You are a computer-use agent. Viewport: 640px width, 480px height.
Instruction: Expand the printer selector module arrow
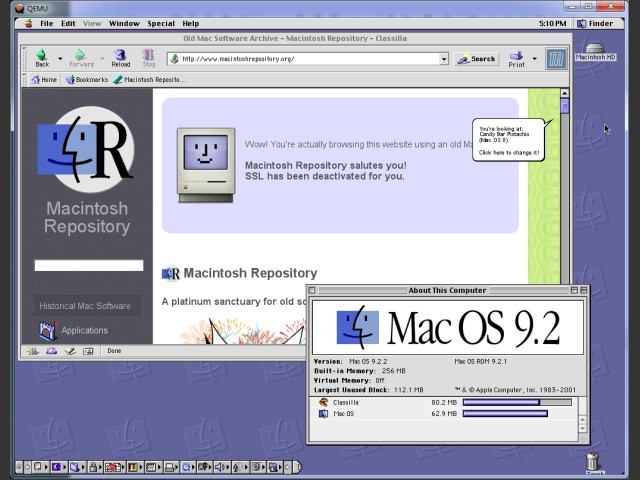pyautogui.click(x=177, y=467)
